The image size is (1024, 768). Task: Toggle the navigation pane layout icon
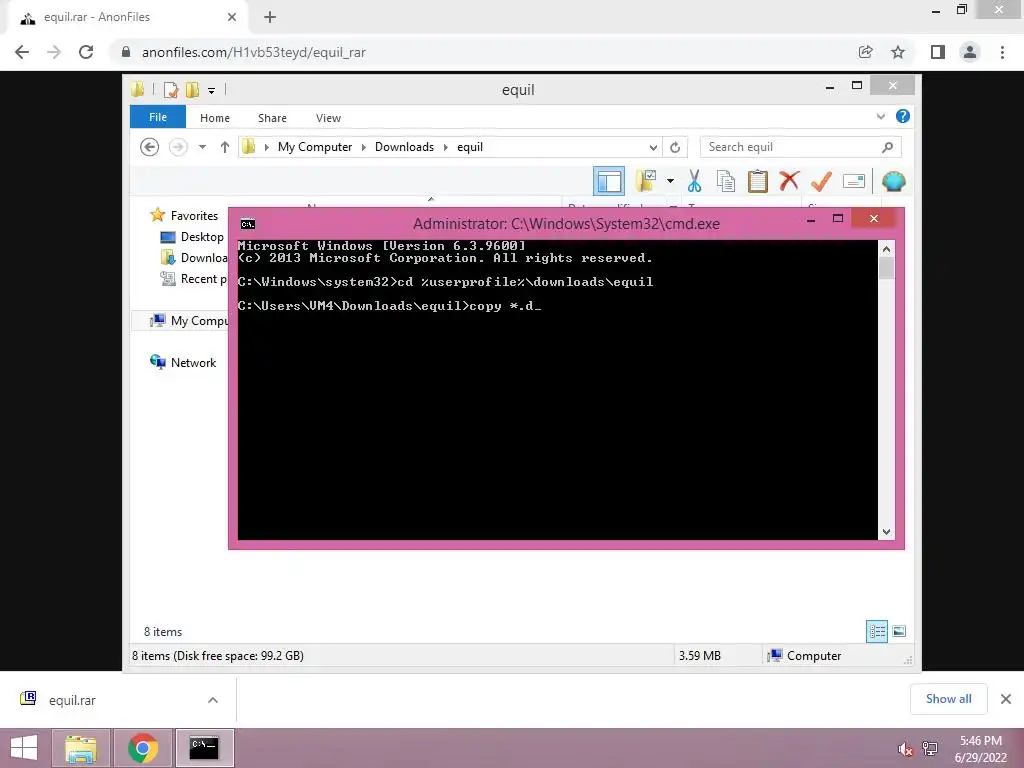[609, 181]
